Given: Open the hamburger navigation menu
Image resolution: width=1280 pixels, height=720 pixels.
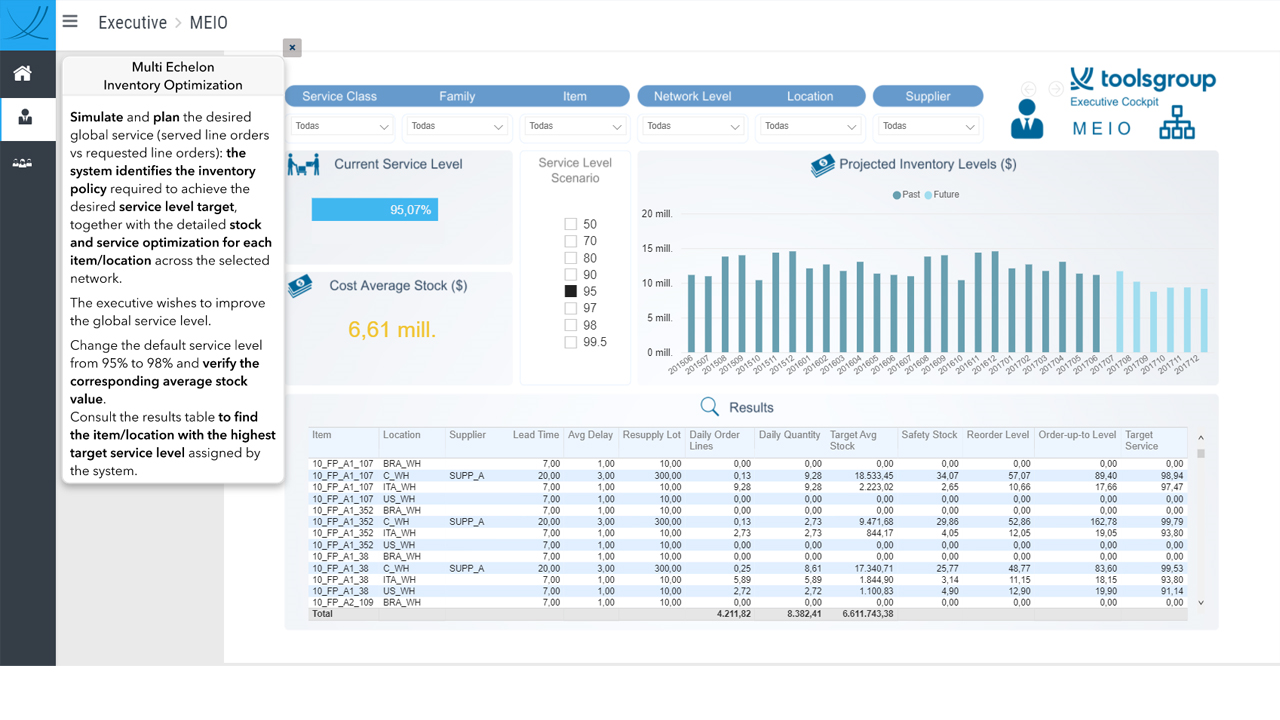Looking at the screenshot, I should (x=70, y=21).
